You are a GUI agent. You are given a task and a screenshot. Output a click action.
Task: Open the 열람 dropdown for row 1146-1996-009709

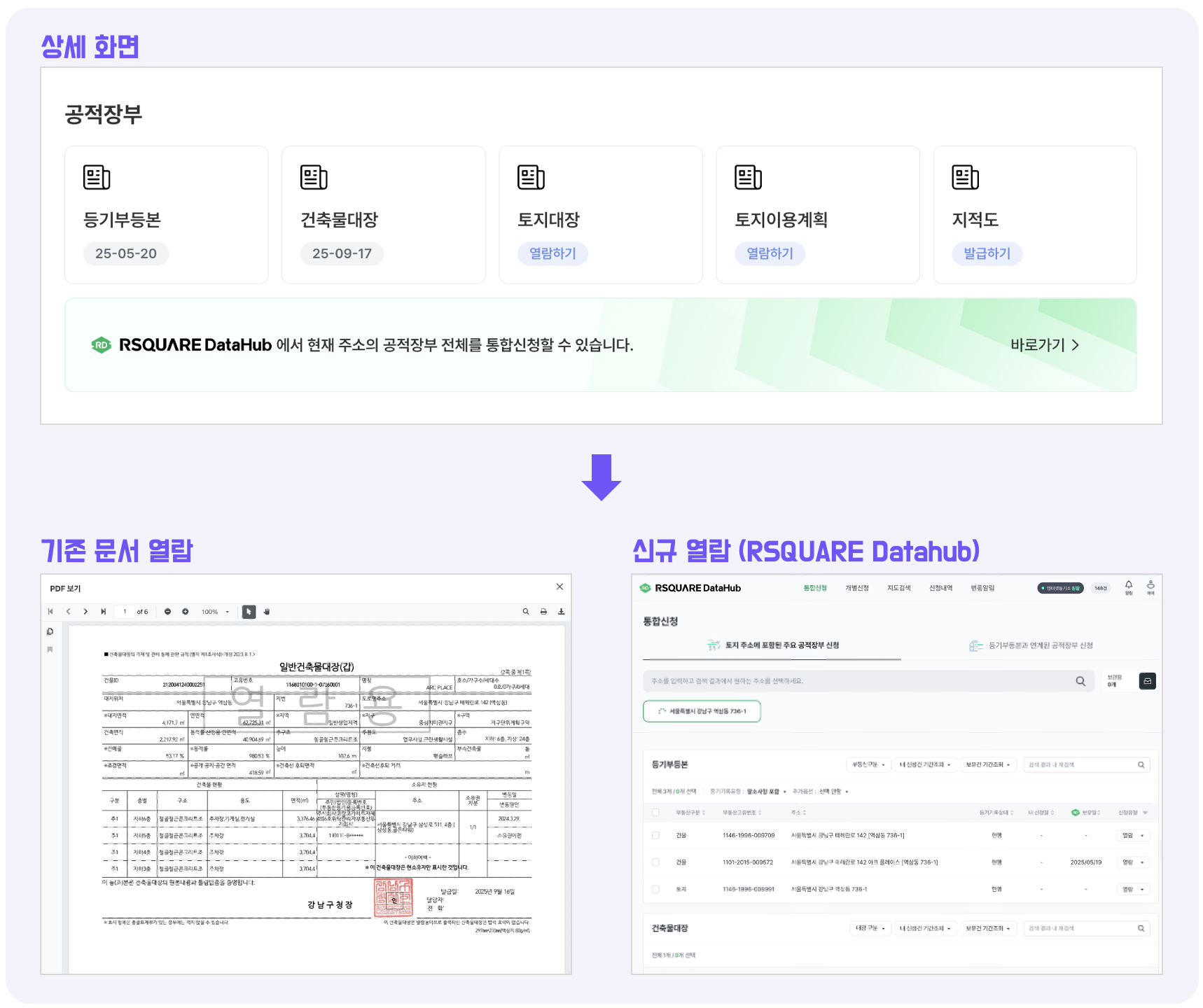point(1133,836)
